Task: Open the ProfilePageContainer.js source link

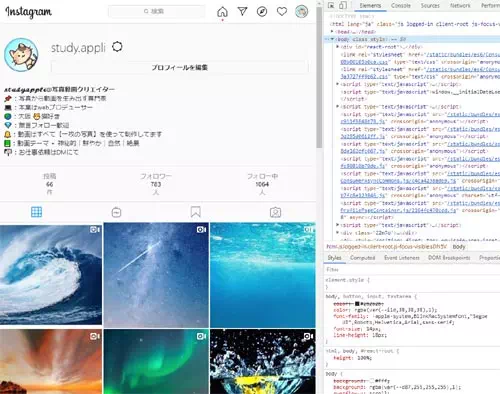Action: [398, 210]
